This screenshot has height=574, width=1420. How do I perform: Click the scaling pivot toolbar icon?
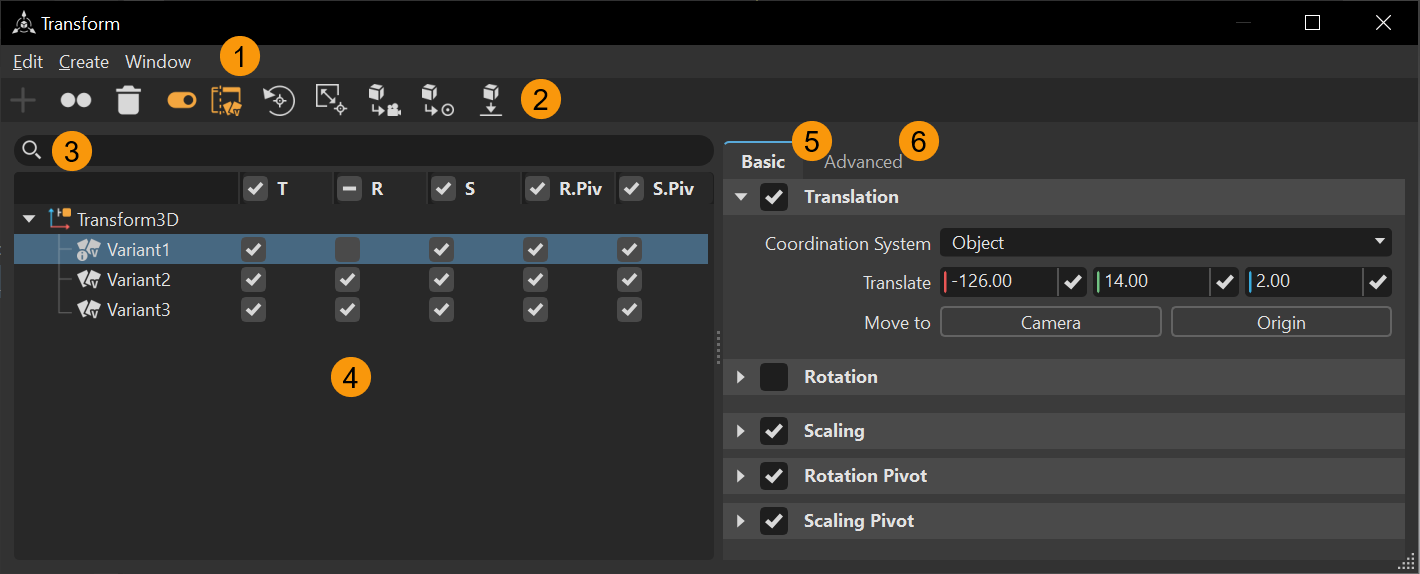(331, 100)
